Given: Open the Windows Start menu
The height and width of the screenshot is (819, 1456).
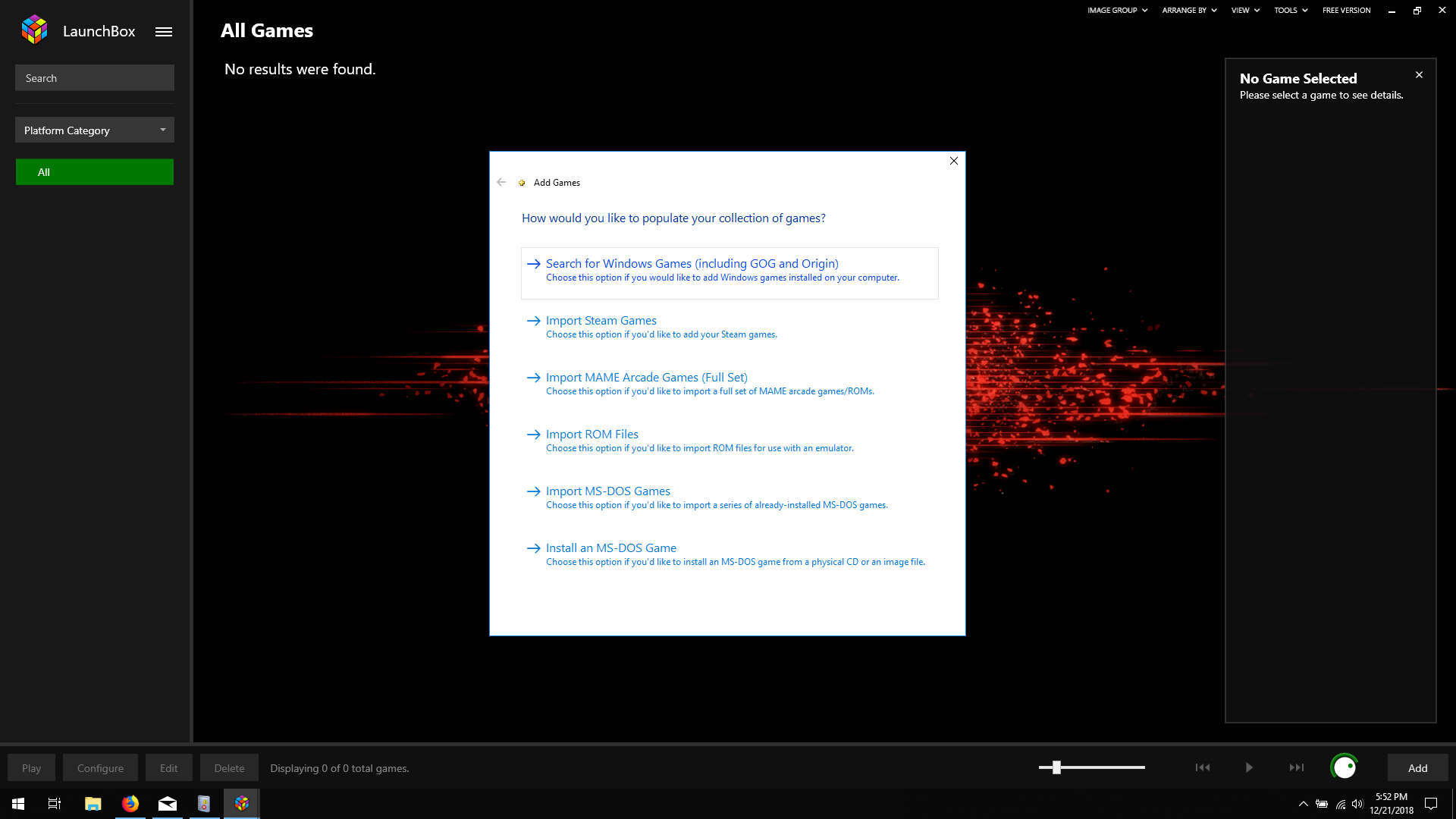Looking at the screenshot, I should (18, 804).
